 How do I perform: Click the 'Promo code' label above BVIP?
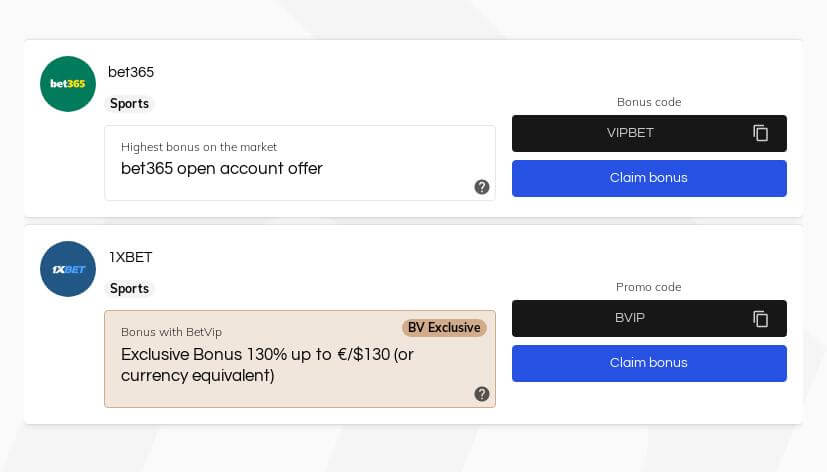[x=649, y=287]
